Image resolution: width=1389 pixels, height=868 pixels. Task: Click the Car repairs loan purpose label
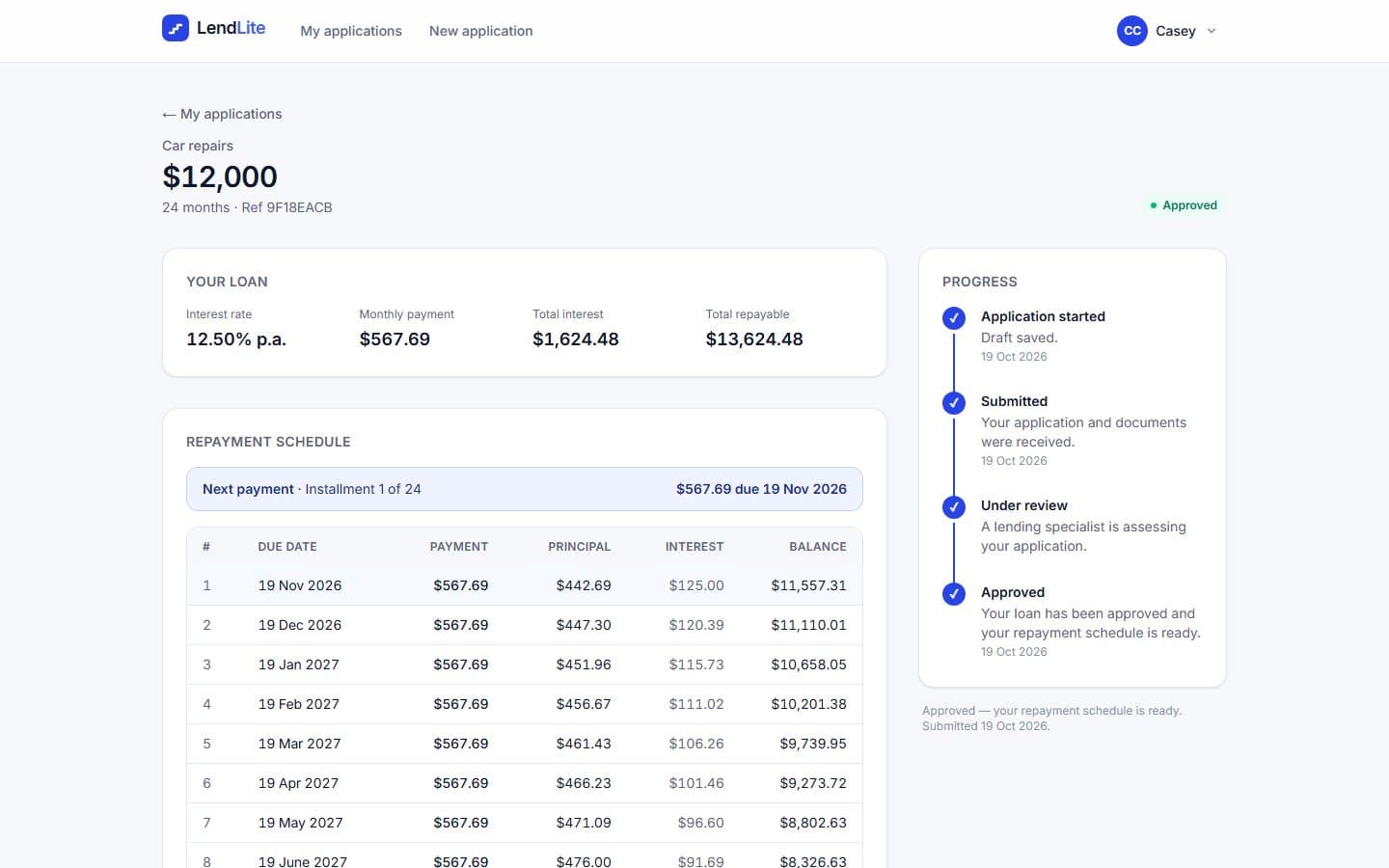pos(198,146)
